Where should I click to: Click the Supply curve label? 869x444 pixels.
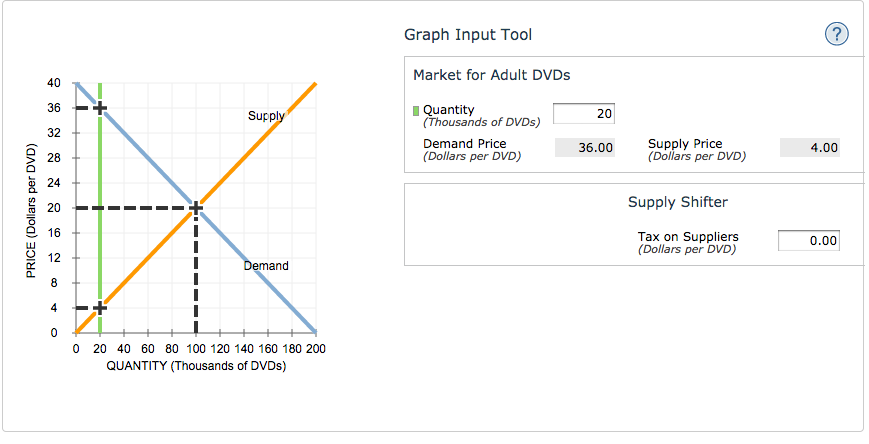[x=266, y=116]
